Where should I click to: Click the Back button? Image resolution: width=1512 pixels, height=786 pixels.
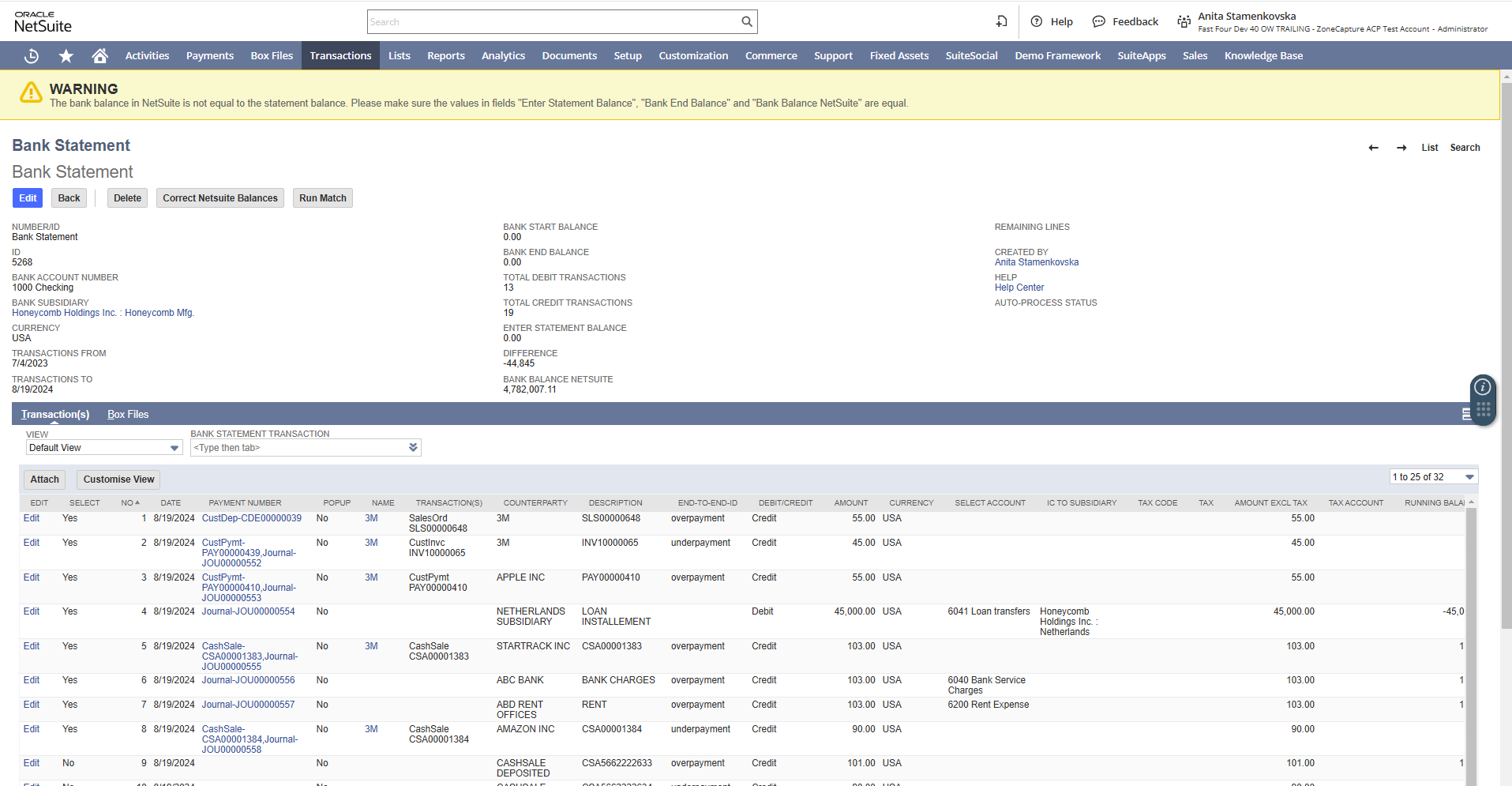pyautogui.click(x=69, y=198)
